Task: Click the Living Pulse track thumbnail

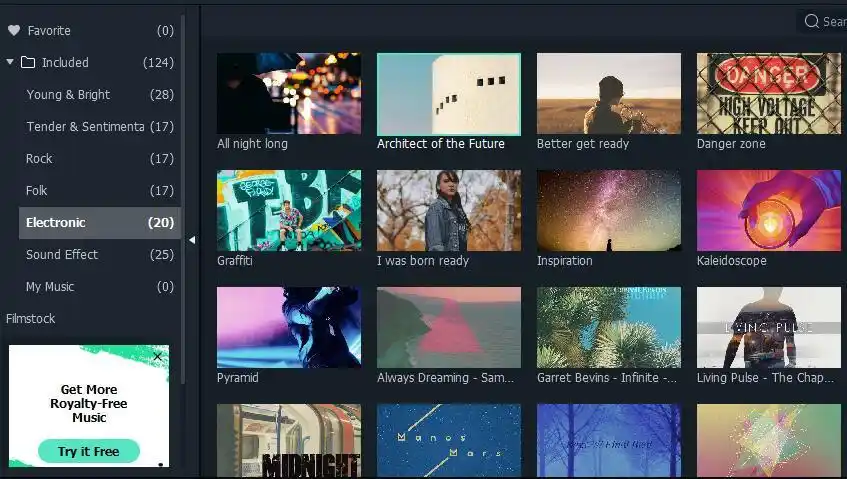Action: click(x=768, y=327)
